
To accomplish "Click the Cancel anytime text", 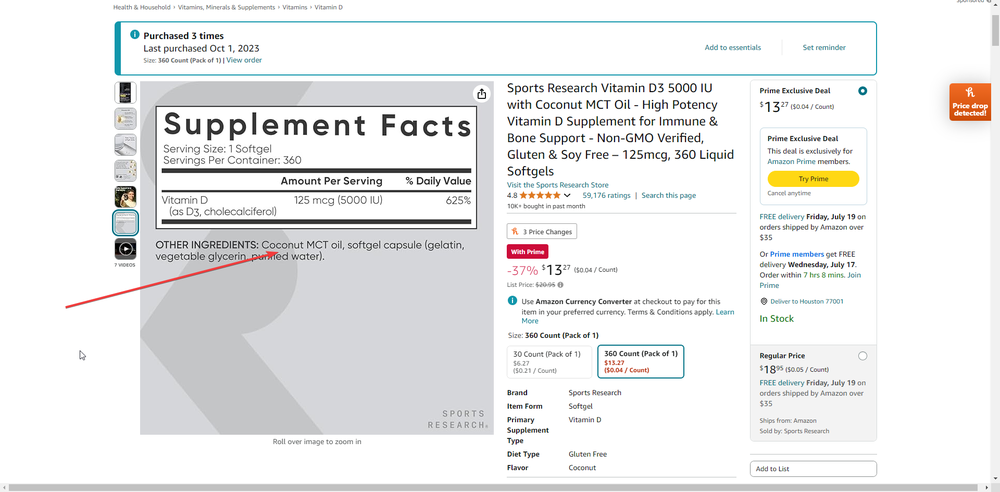I will coord(790,193).
